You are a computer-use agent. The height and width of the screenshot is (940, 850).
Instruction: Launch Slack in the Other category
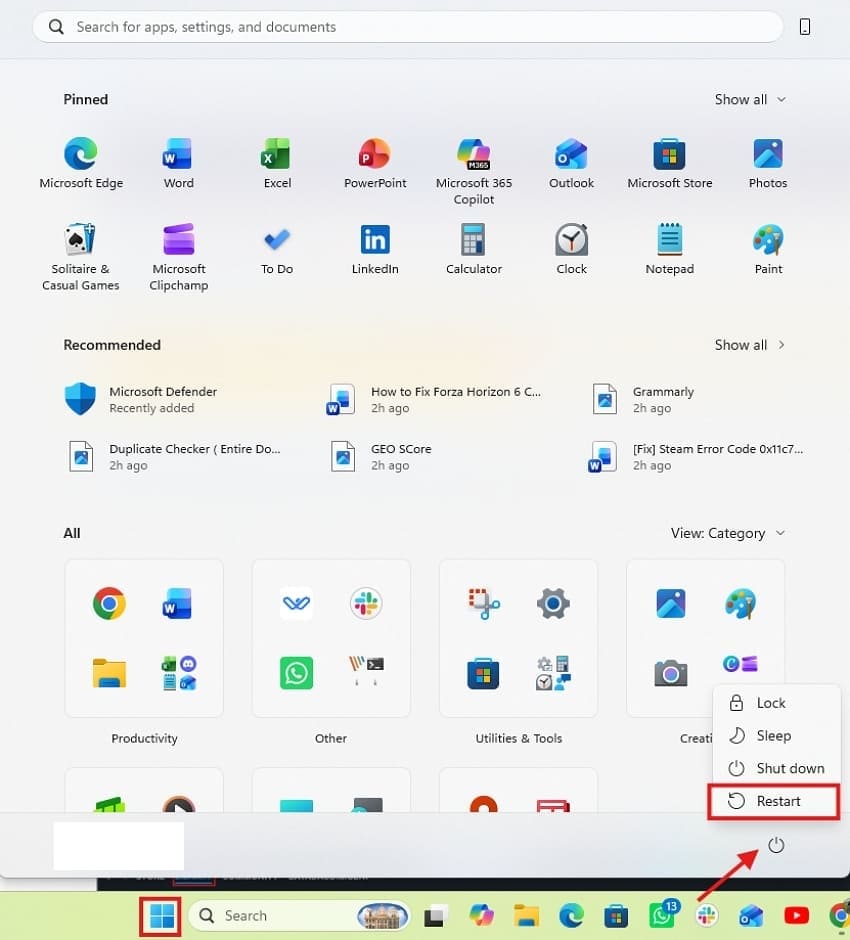click(x=366, y=603)
